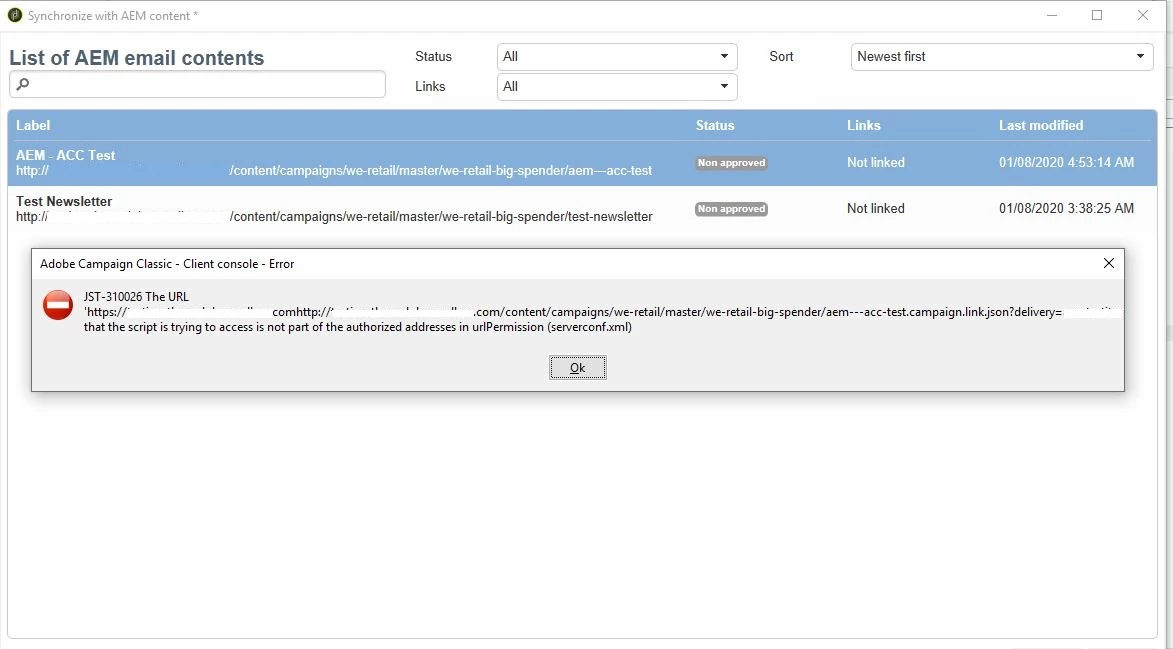Minimize the Synchronize with AEM content window
The image size is (1173, 649).
coord(1052,15)
